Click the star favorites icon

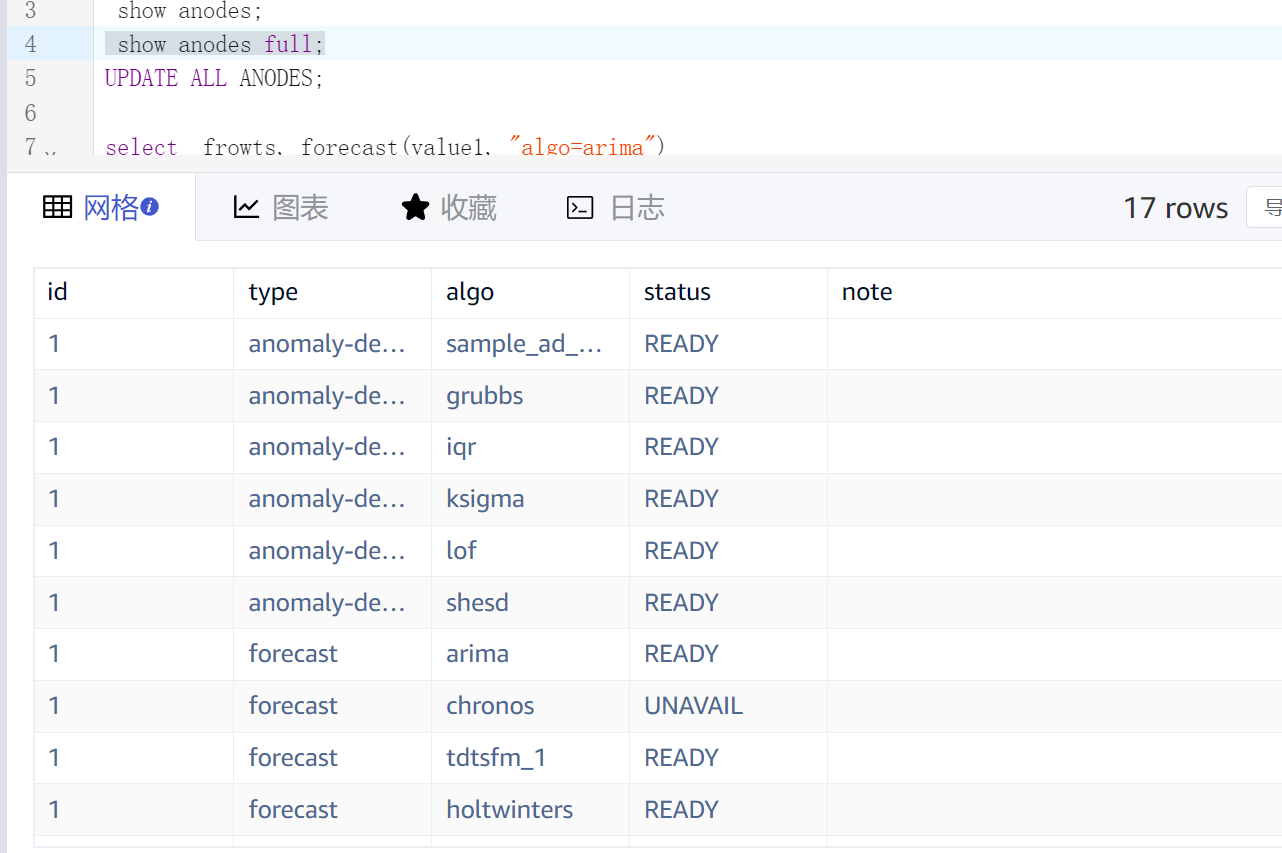414,207
